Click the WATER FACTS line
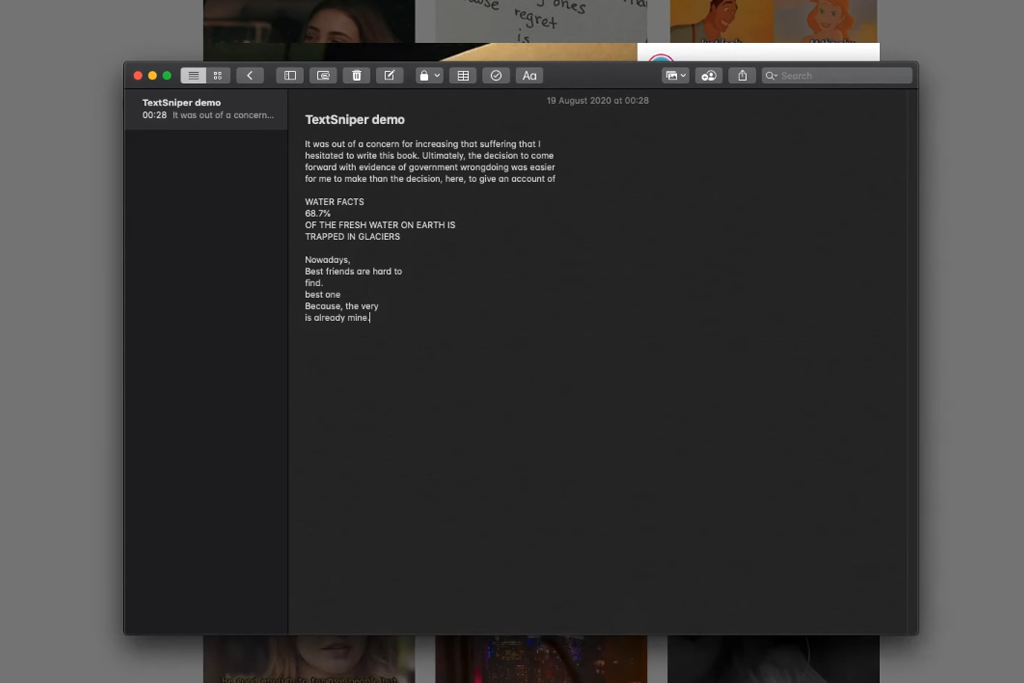The height and width of the screenshot is (683, 1024). 334,202
